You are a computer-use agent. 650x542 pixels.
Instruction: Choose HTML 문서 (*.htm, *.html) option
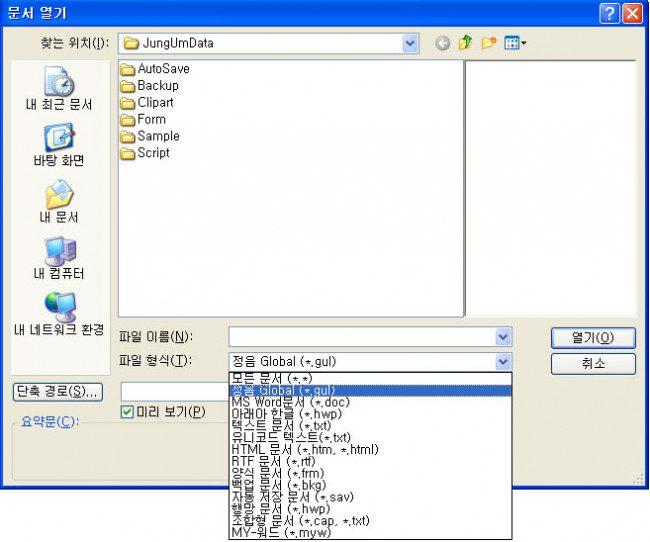pyautogui.click(x=370, y=450)
